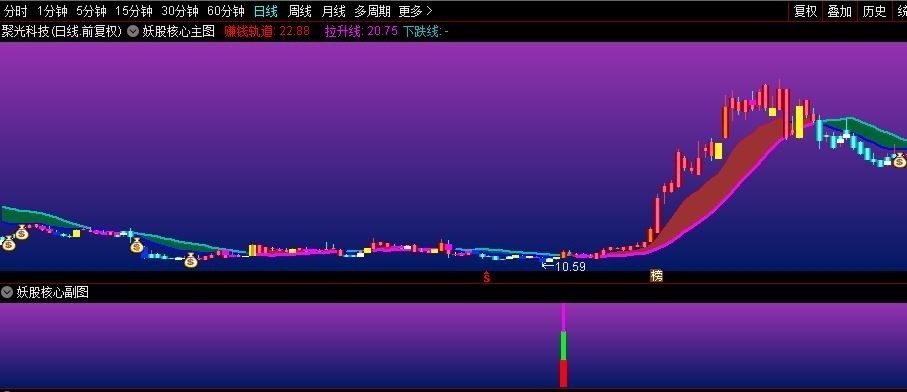Select the 30分钟 period tab
The width and height of the screenshot is (907, 392).
click(x=180, y=11)
